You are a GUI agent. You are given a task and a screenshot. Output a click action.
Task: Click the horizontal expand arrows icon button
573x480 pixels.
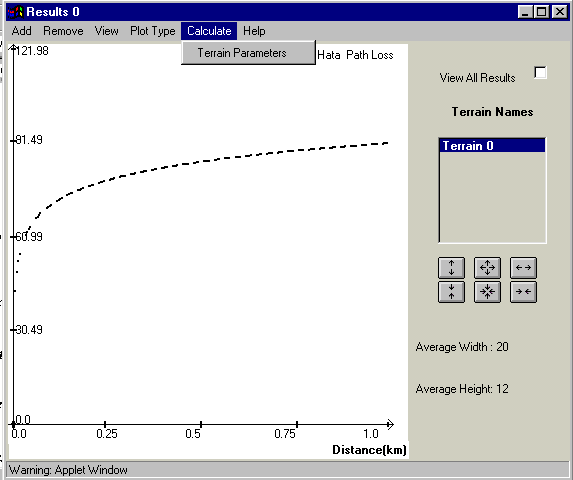pos(523,268)
